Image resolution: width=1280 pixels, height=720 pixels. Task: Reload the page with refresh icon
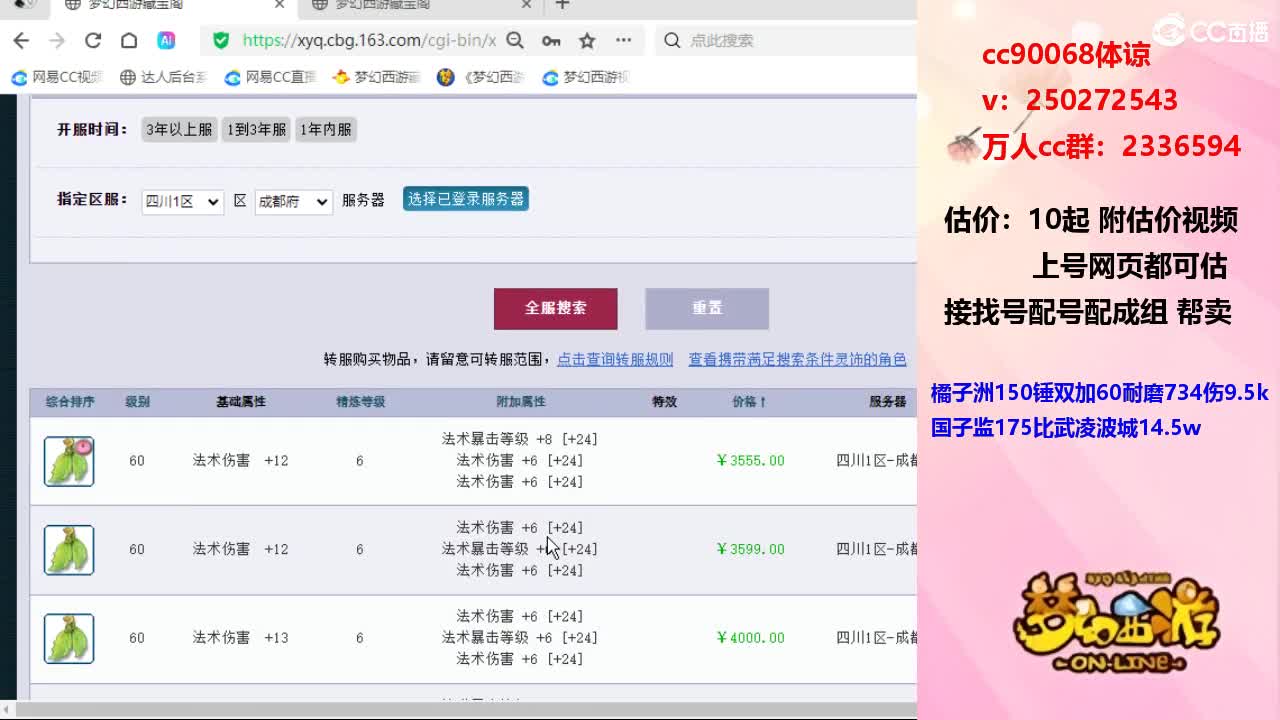[x=93, y=41]
